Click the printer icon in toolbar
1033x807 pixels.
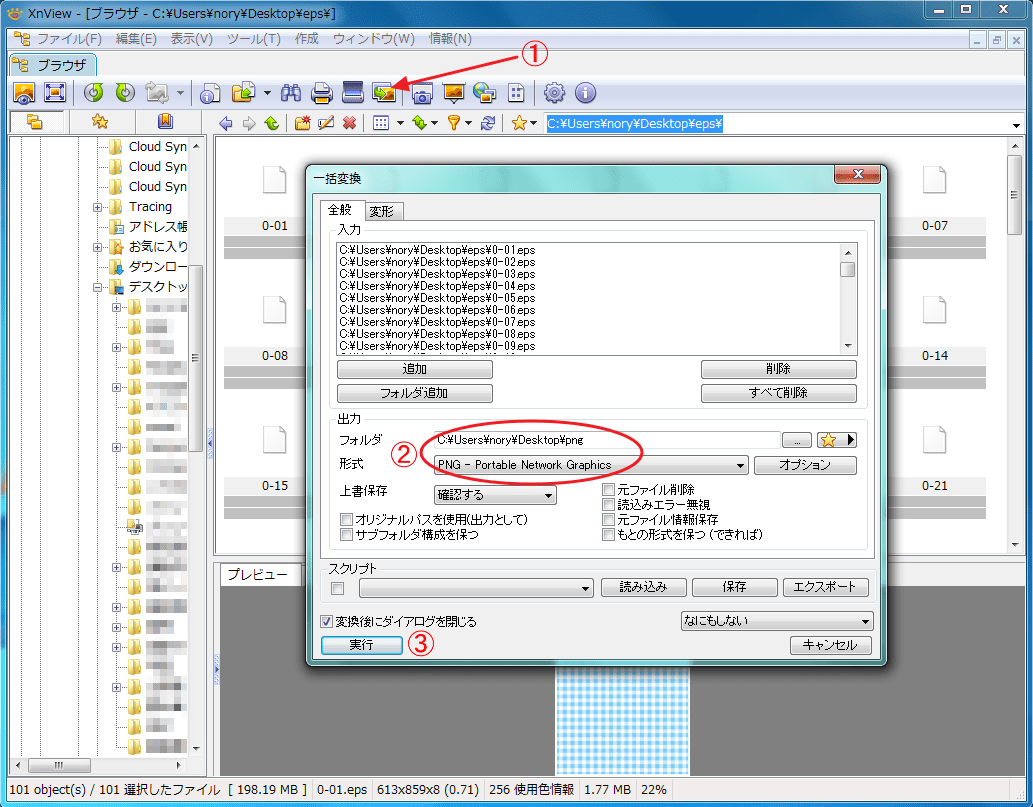coord(321,93)
